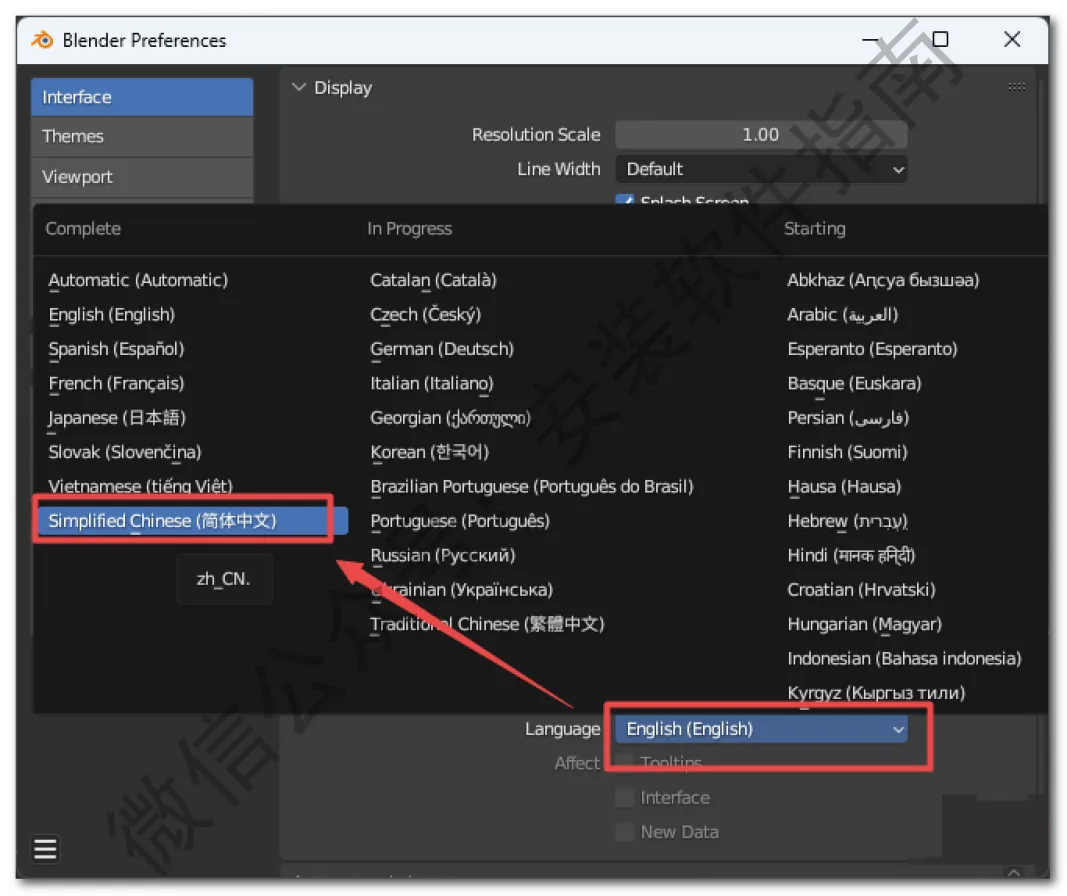The height and width of the screenshot is (896, 1067).
Task: Choose Abkhaz language option
Action: [x=883, y=280]
